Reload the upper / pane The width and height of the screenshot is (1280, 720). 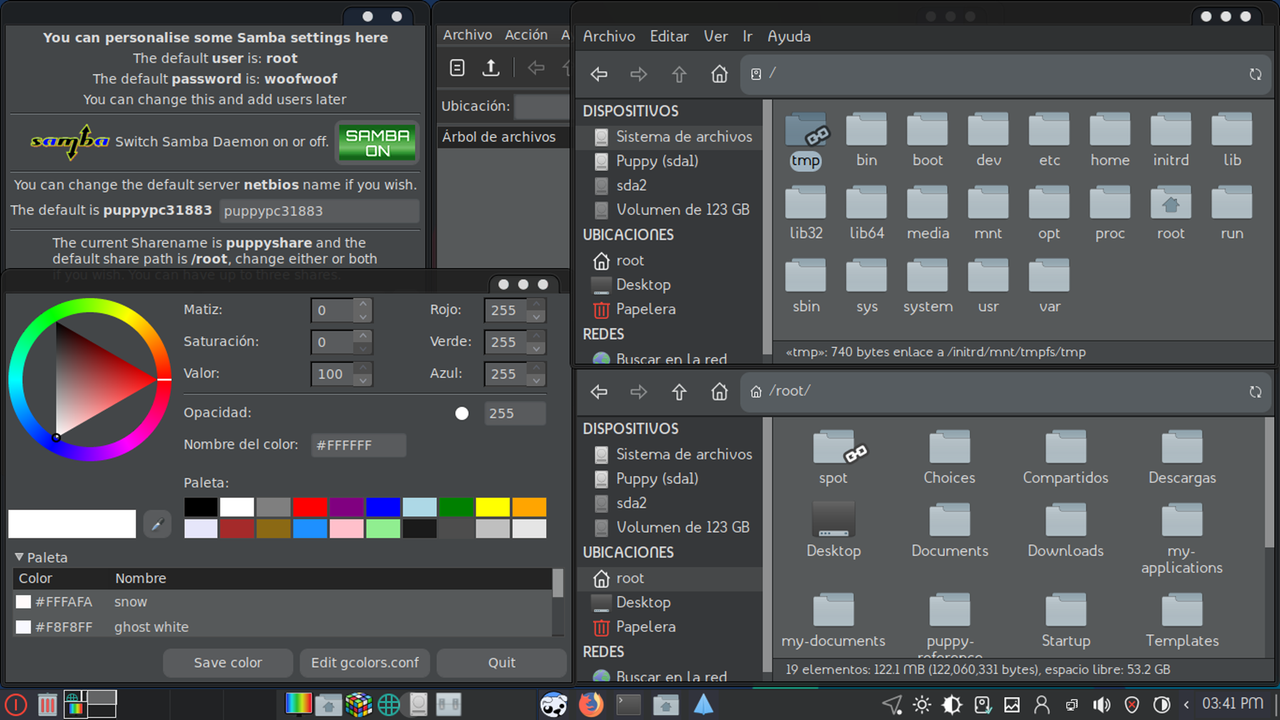pos(1255,74)
